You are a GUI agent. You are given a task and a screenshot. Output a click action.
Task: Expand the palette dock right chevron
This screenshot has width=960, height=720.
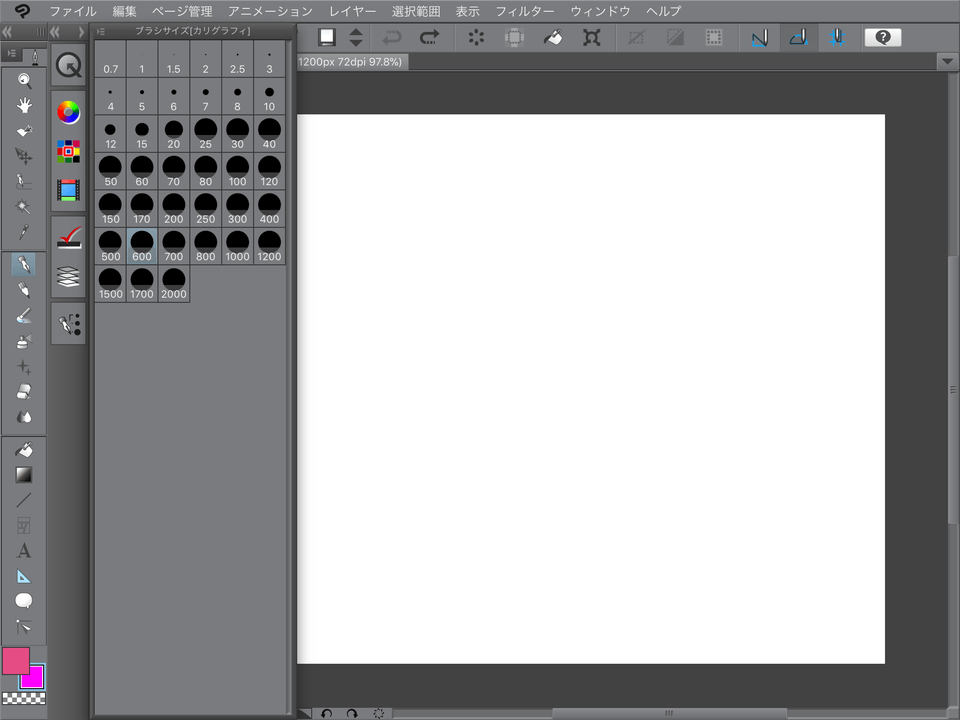click(x=81, y=32)
